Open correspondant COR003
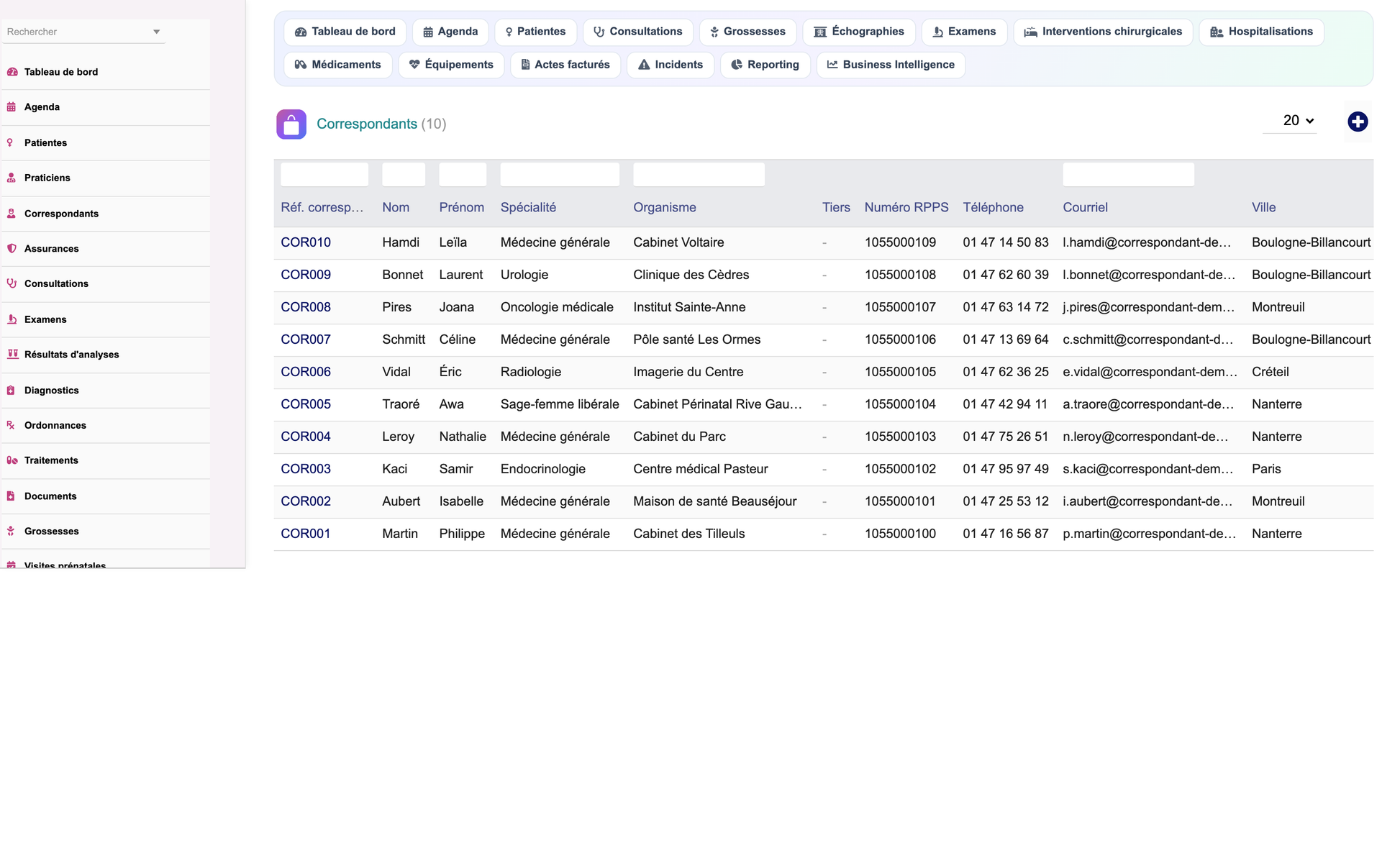 306,469
